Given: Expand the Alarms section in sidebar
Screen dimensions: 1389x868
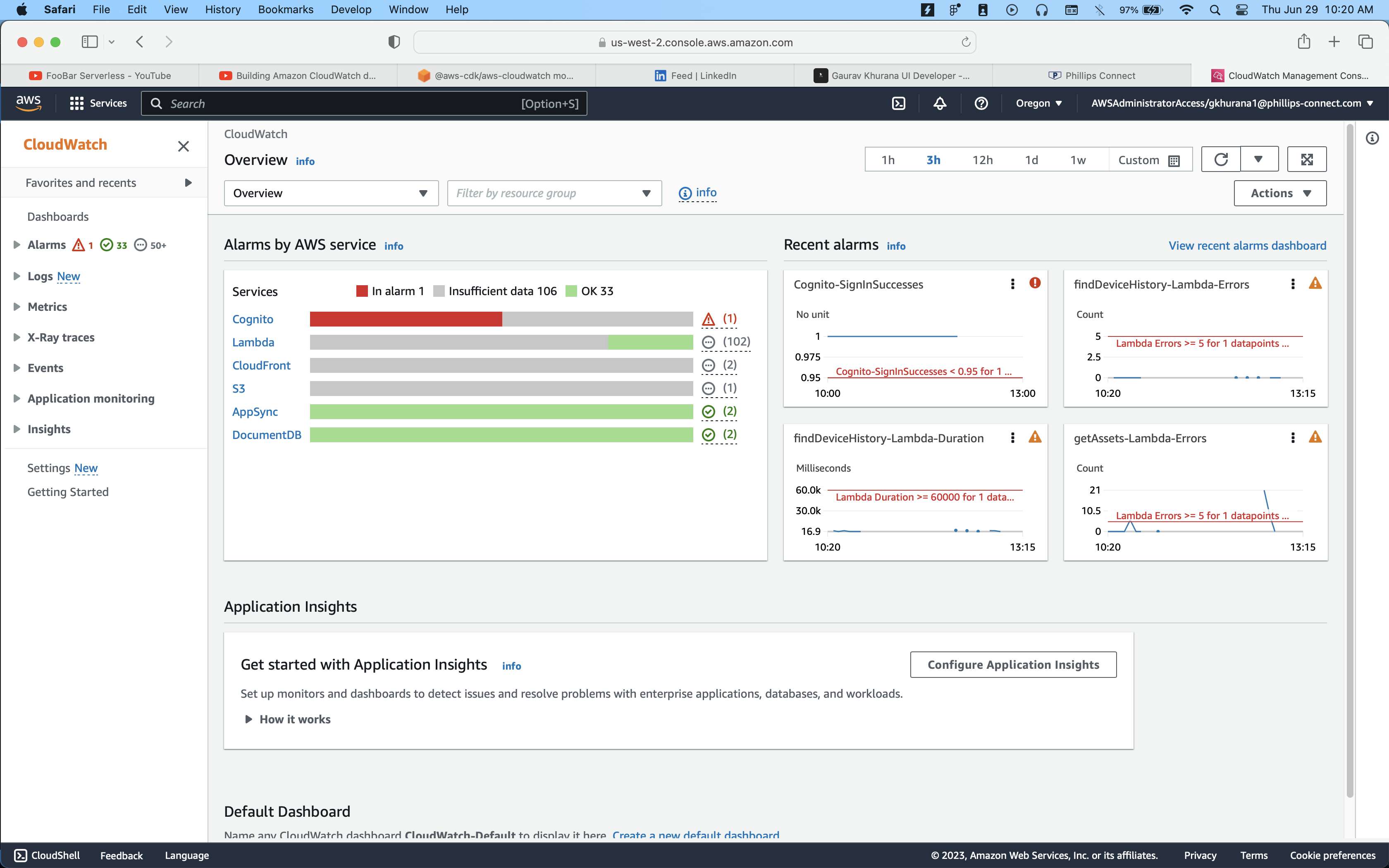Looking at the screenshot, I should [17, 245].
